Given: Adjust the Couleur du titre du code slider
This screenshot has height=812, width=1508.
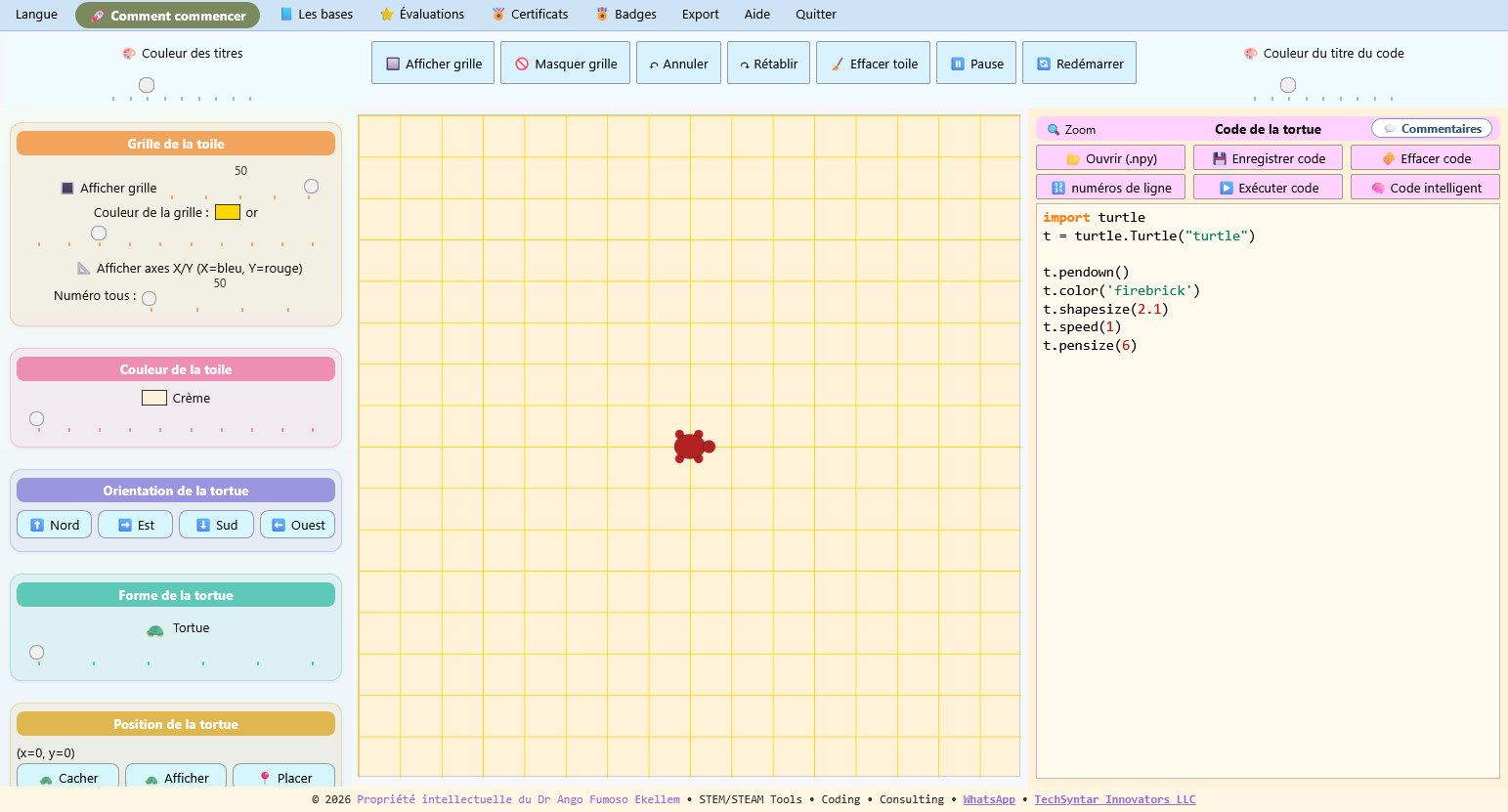Looking at the screenshot, I should pos(1288,85).
